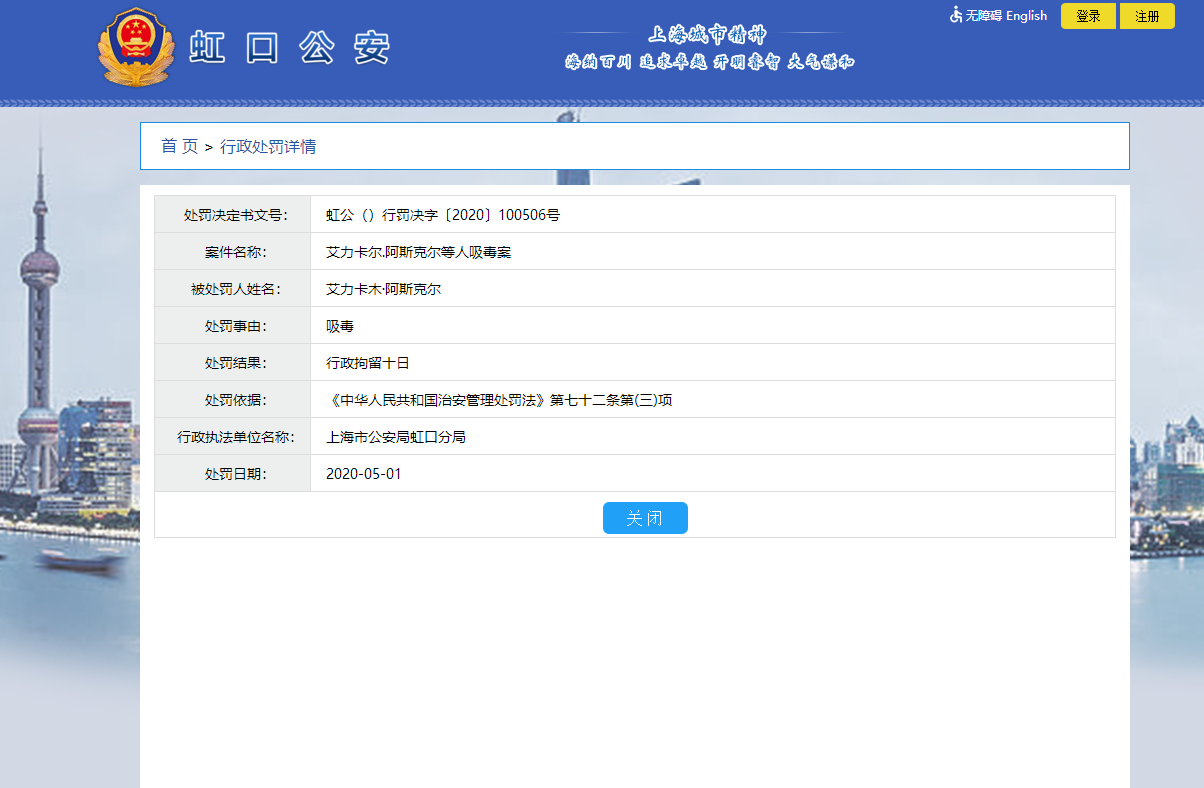Viewport: 1204px width, 788px height.
Task: Click the police emblem logo
Action: [x=137, y=48]
